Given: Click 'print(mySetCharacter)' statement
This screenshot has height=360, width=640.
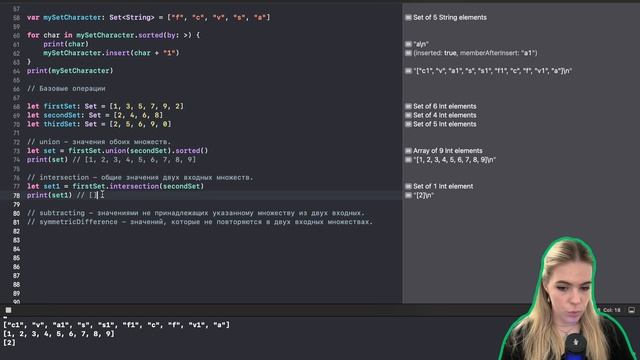Looking at the screenshot, I should (70, 71).
